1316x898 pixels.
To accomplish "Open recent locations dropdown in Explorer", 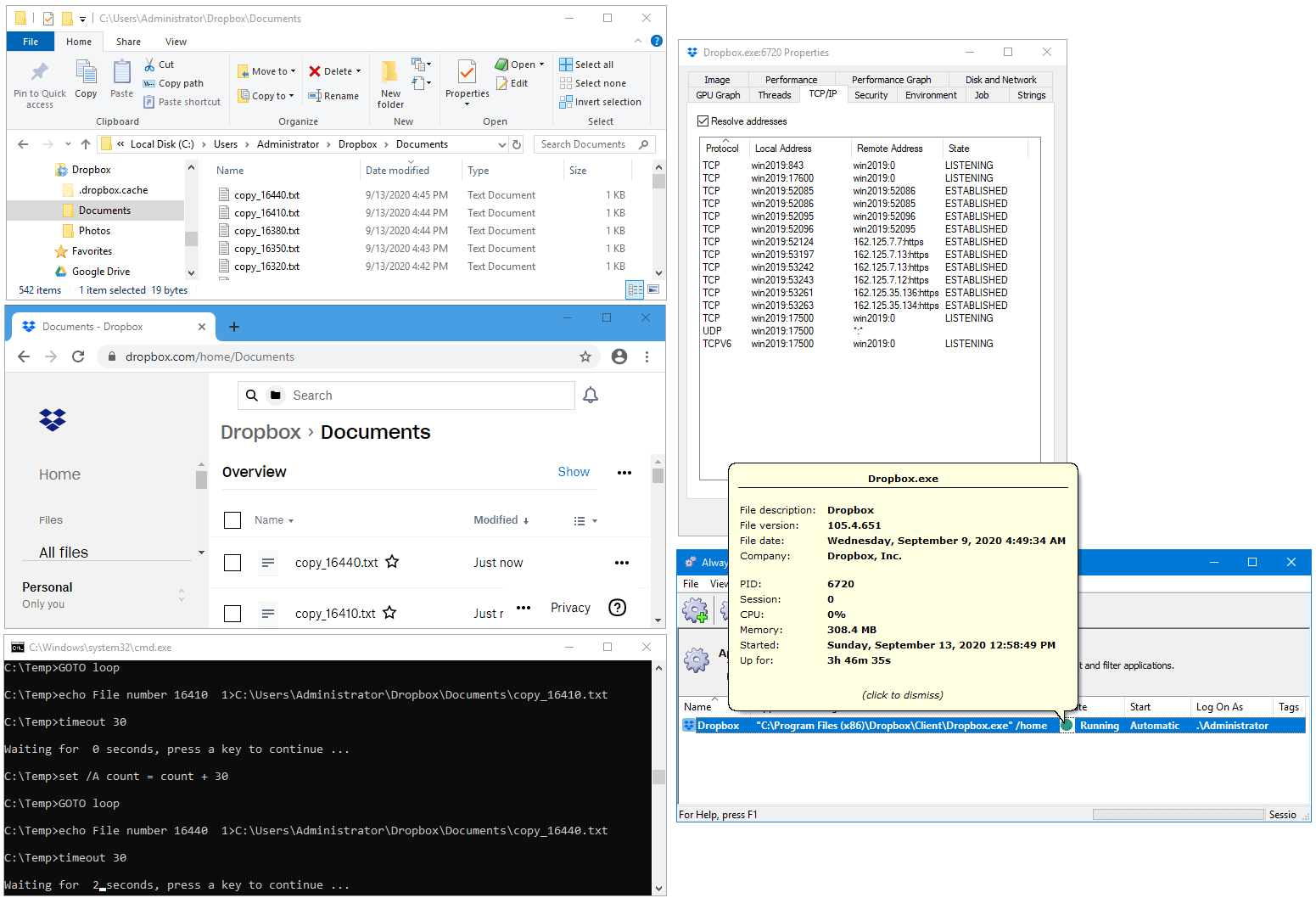I will pyautogui.click(x=68, y=144).
